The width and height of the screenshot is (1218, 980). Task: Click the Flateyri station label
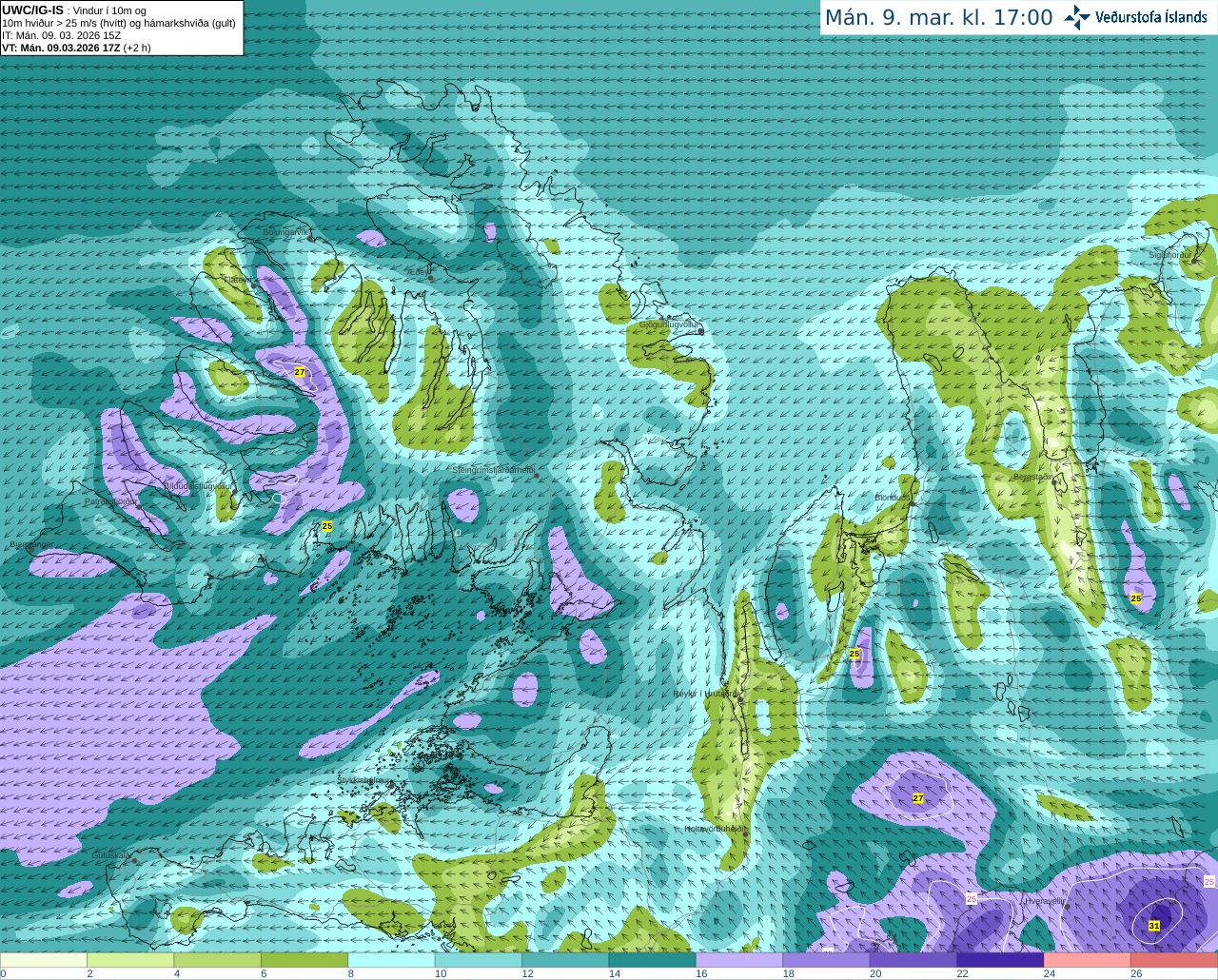[237, 280]
